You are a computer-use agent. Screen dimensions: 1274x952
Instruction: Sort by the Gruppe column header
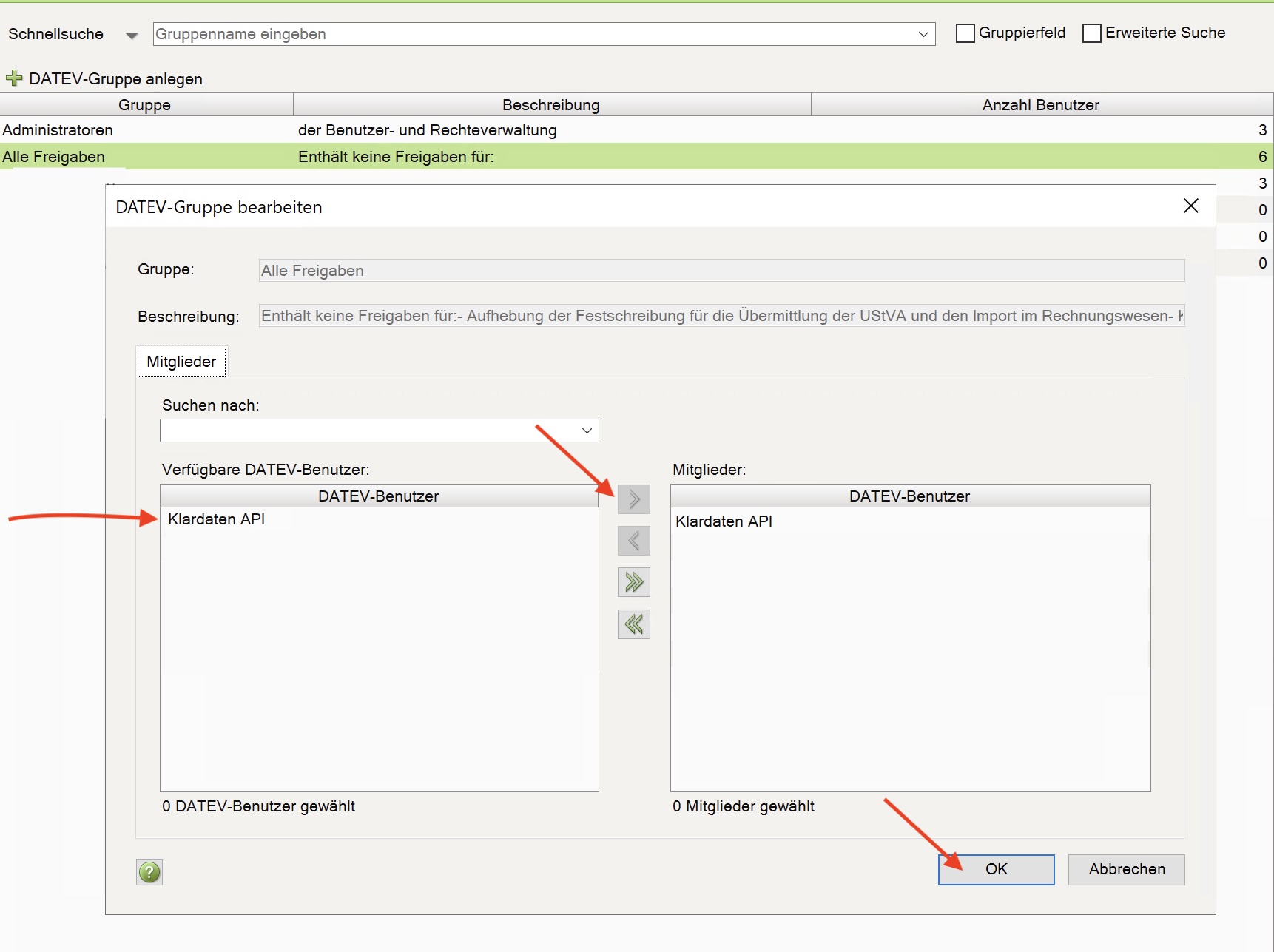tap(146, 105)
